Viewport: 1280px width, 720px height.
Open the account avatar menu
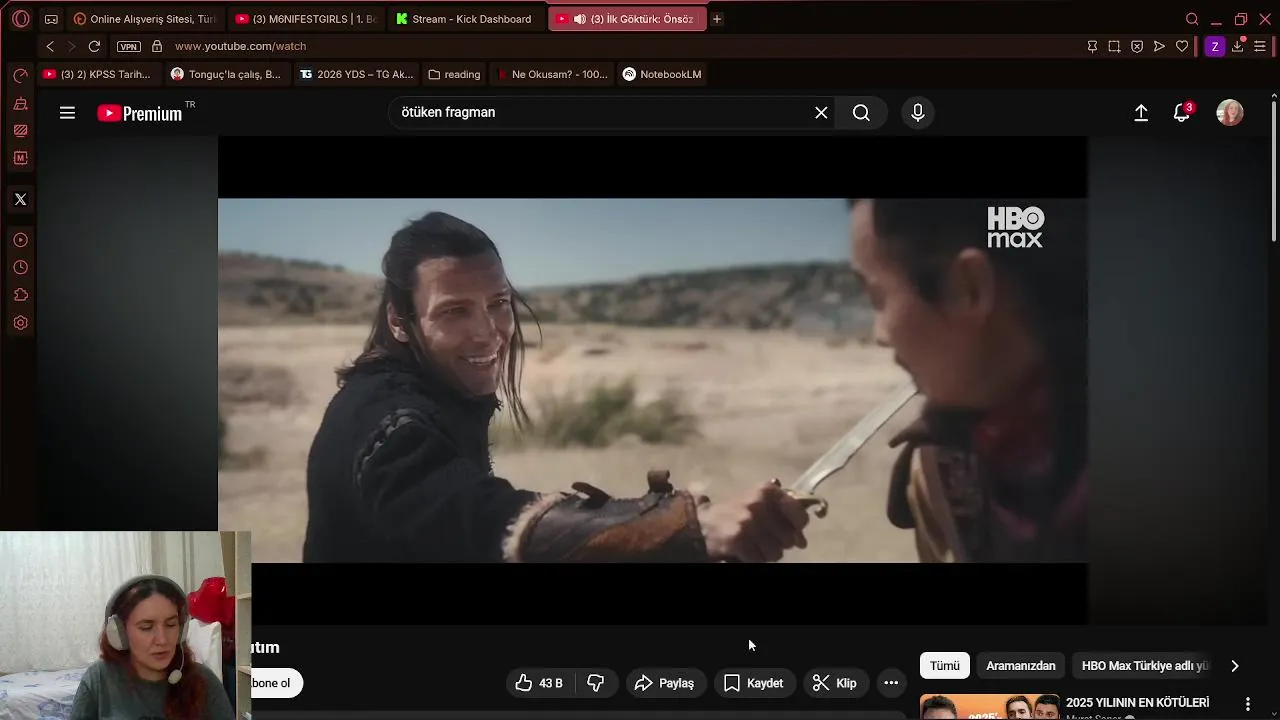[1230, 113]
